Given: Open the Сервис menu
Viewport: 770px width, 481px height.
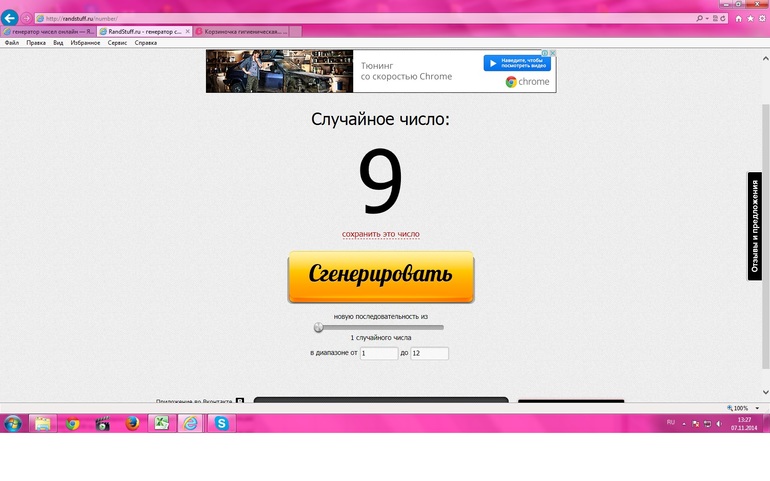Looking at the screenshot, I should click(x=117, y=43).
